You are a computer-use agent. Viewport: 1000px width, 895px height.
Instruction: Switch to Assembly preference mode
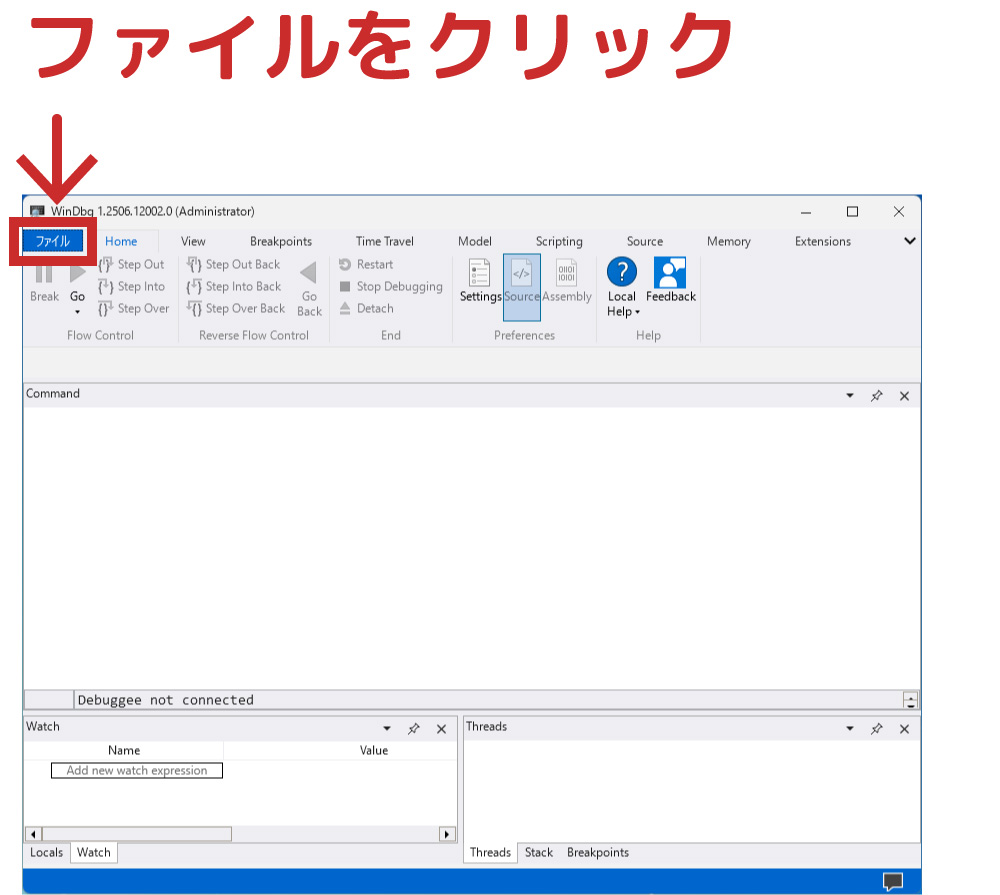[x=566, y=273]
